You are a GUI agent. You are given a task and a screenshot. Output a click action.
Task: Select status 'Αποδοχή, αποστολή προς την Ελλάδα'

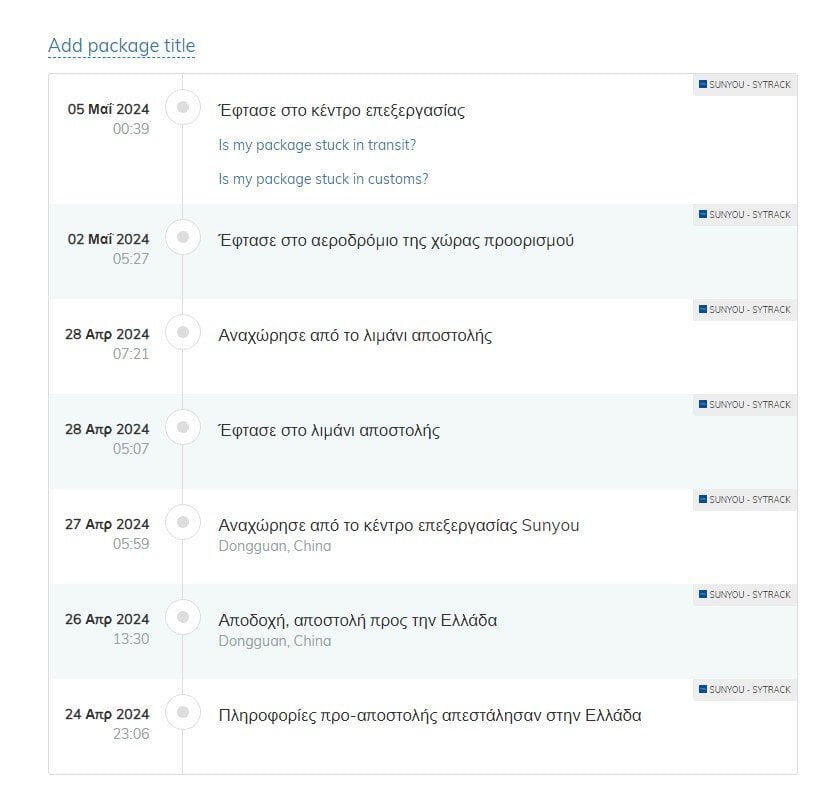[x=358, y=621]
